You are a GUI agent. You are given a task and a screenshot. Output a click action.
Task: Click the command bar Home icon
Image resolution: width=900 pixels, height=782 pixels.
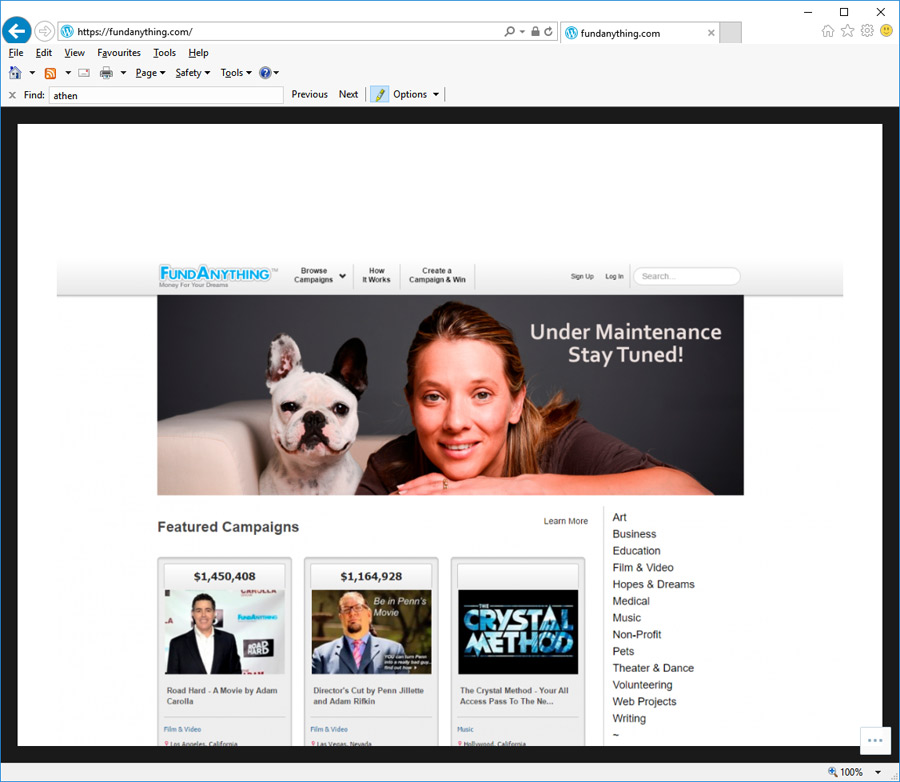pyautogui.click(x=15, y=73)
